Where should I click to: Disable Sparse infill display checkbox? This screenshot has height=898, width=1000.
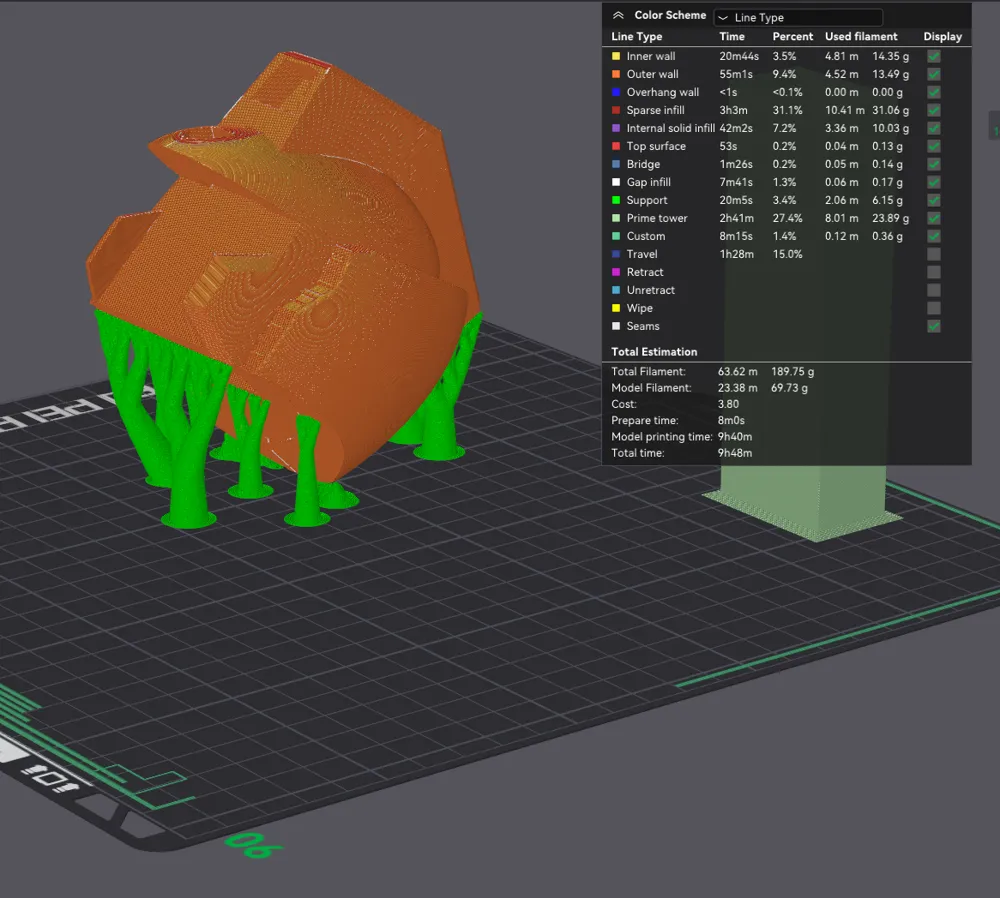coord(933,110)
